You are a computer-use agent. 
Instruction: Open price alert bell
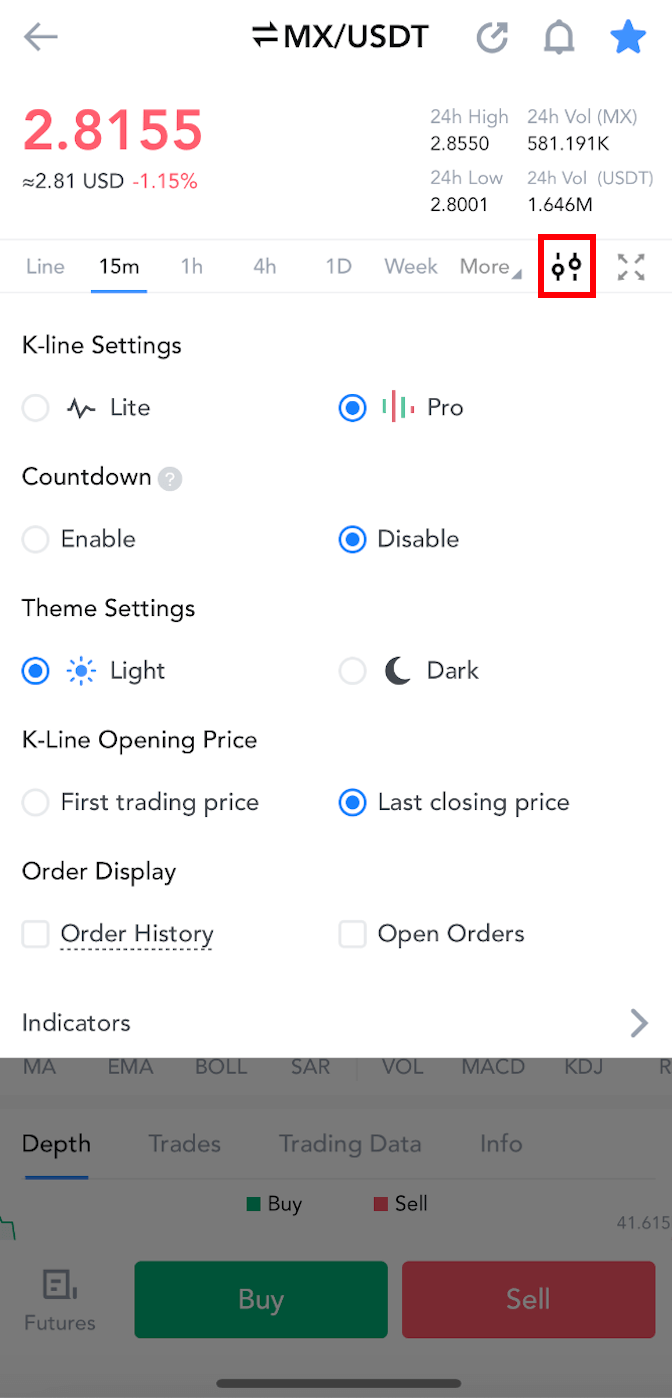click(x=559, y=38)
